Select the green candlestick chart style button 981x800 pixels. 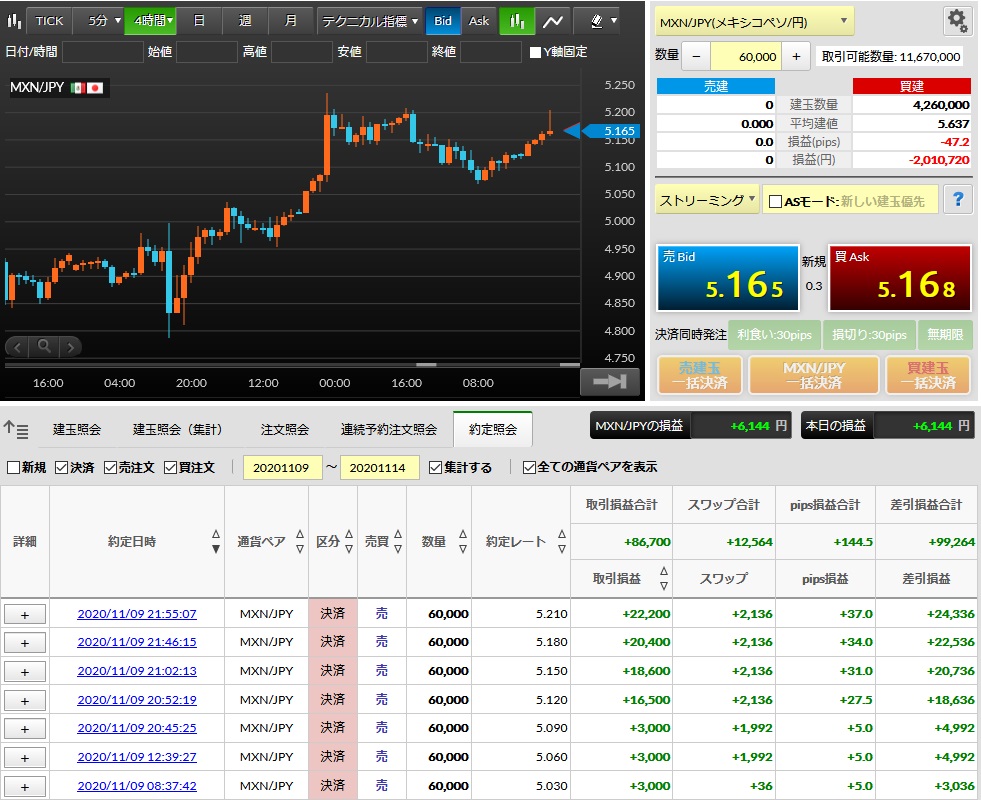point(517,21)
